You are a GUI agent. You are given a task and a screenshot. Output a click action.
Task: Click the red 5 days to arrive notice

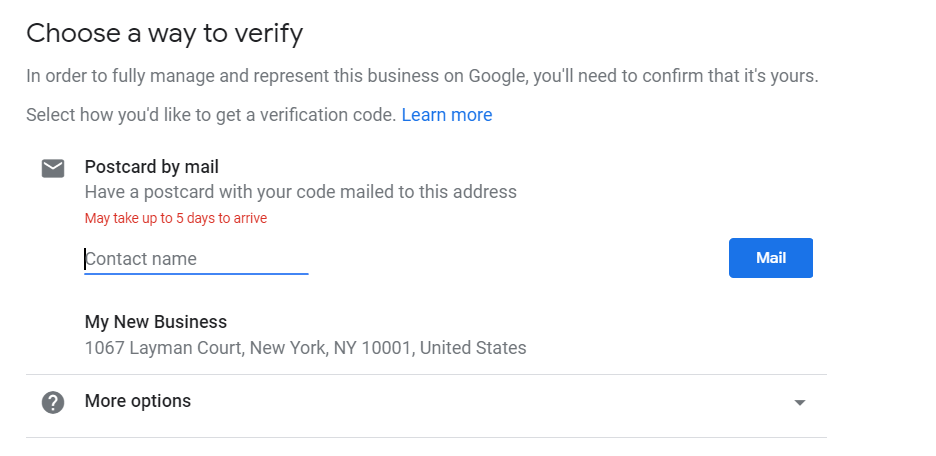[x=175, y=218]
